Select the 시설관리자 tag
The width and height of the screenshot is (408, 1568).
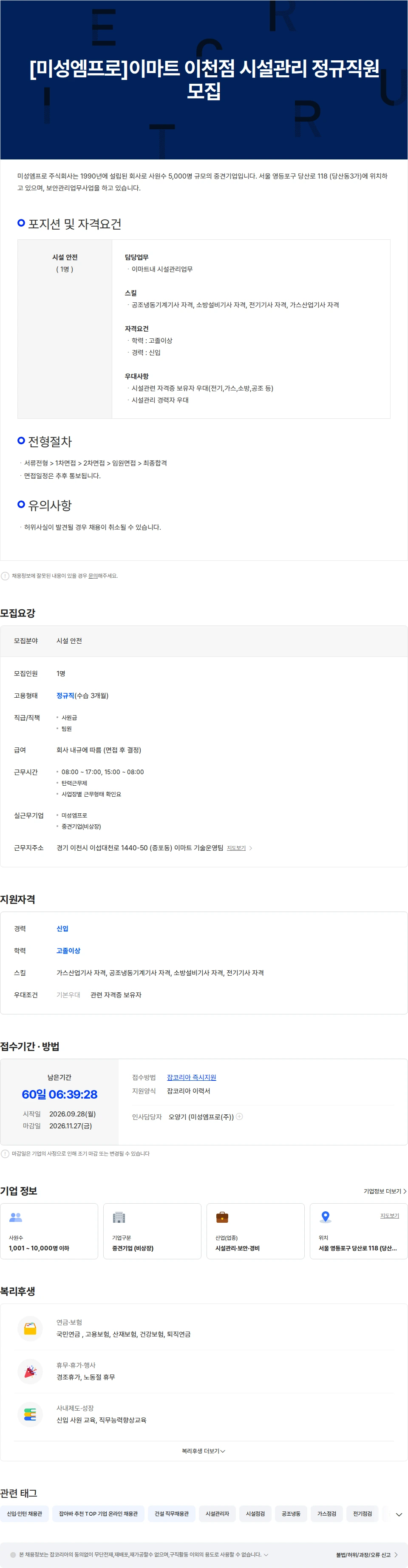217,1514
